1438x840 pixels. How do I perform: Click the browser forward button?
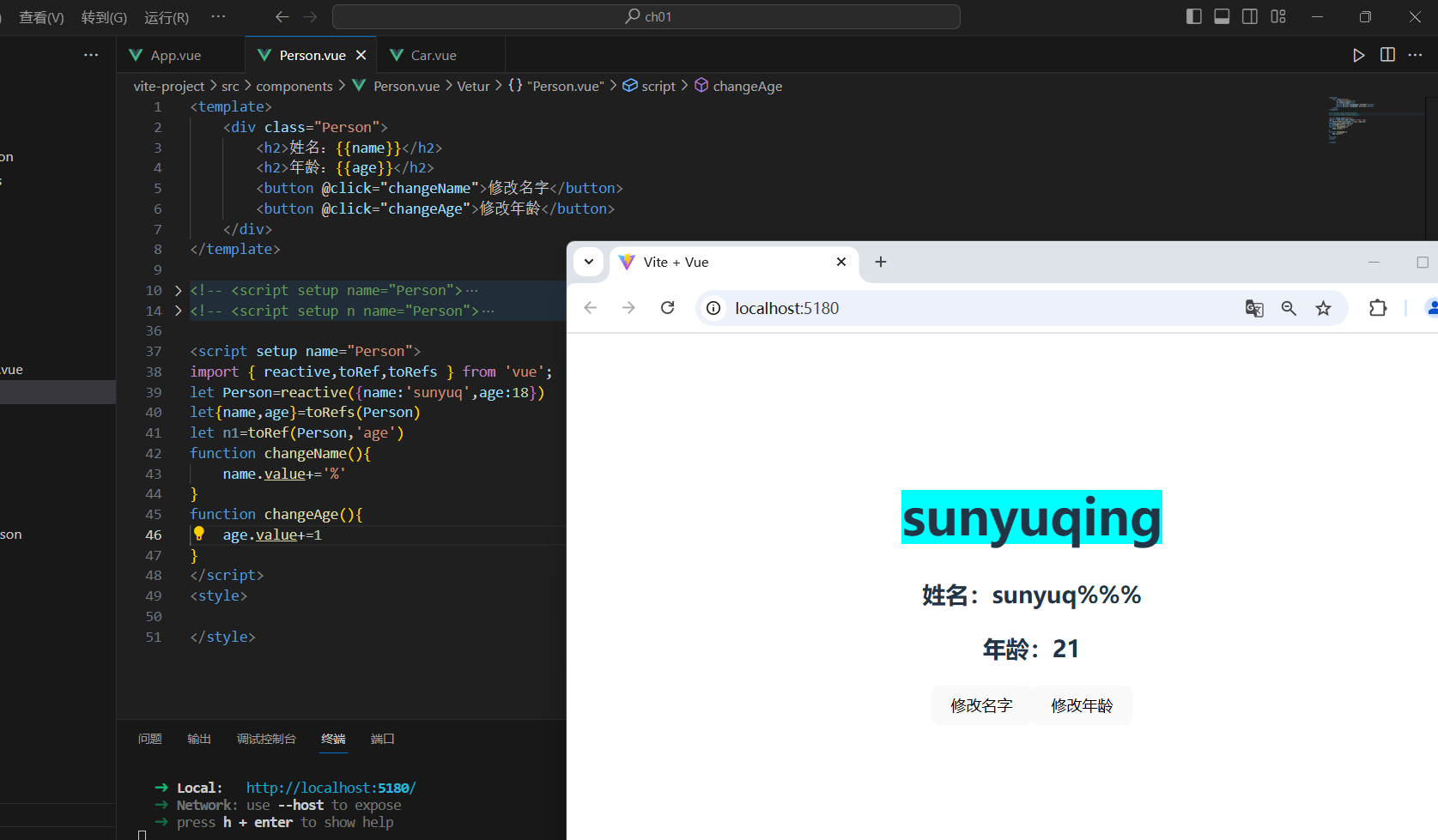point(628,308)
